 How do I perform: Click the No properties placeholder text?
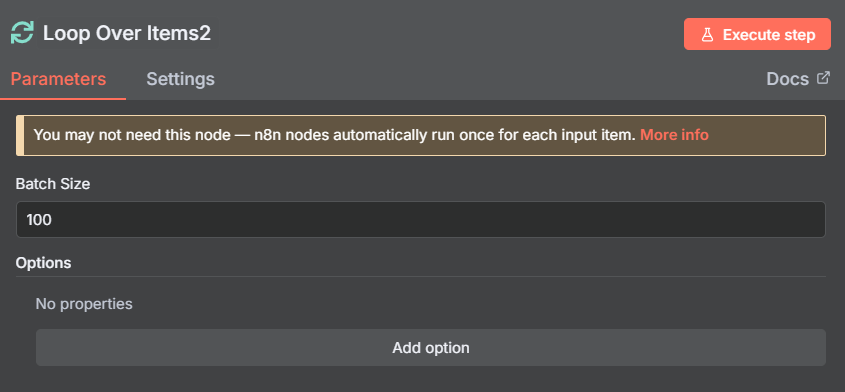pyautogui.click(x=84, y=304)
